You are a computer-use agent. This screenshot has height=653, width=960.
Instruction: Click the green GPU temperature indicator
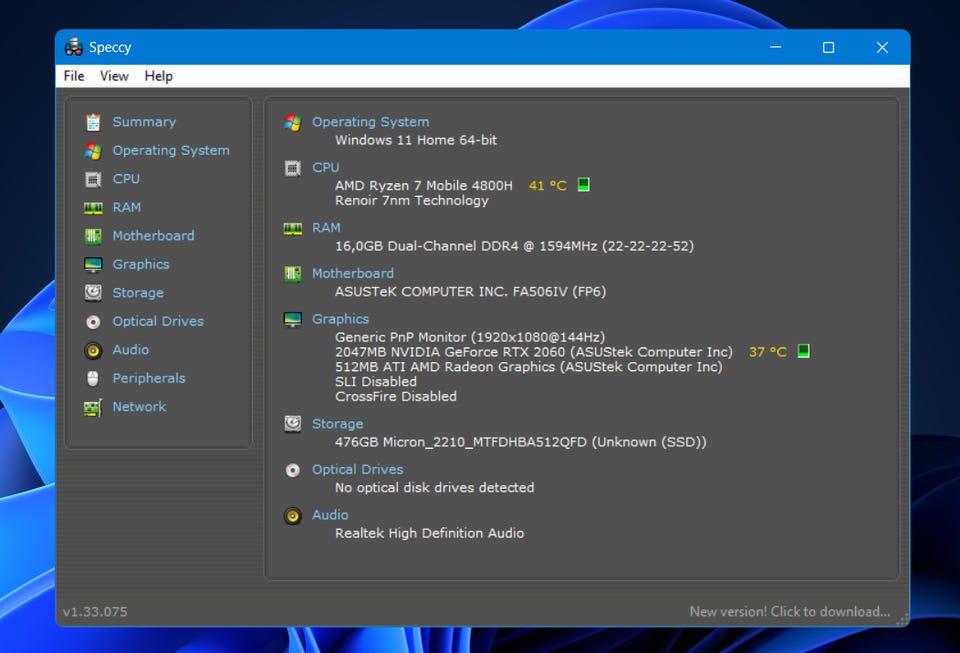[804, 351]
